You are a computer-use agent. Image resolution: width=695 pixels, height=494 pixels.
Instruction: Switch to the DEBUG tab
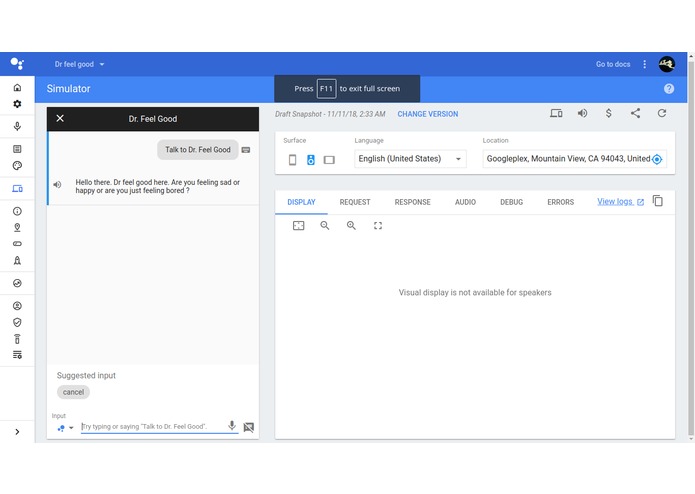click(x=511, y=202)
